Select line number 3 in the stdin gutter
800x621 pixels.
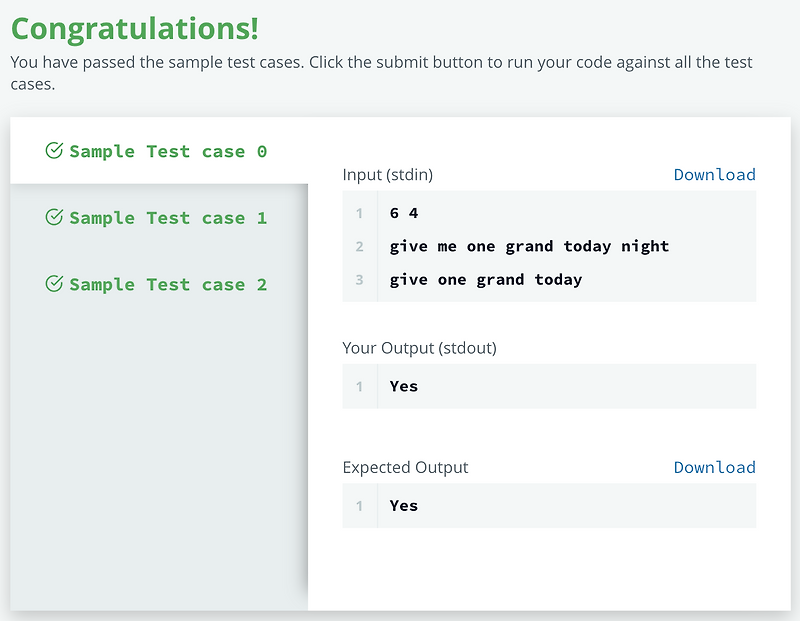coord(359,280)
